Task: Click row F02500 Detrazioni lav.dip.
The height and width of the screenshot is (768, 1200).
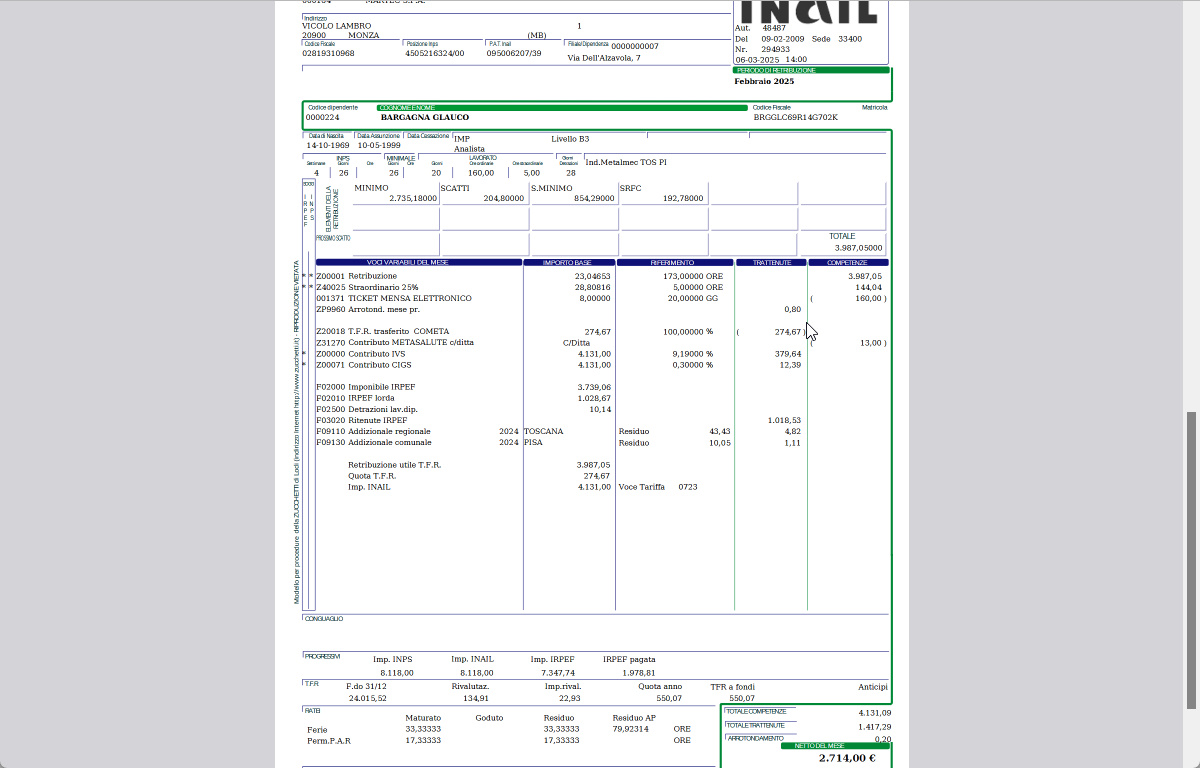Action: 601,409
